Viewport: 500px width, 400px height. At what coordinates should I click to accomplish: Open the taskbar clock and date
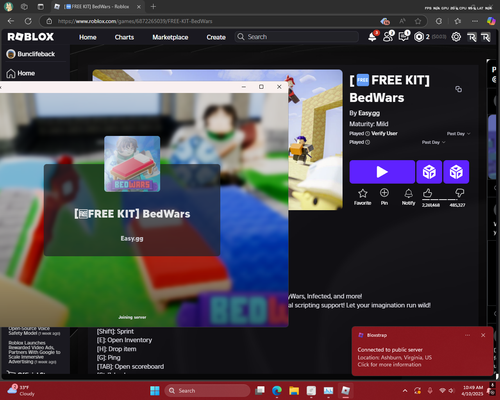tap(473, 391)
